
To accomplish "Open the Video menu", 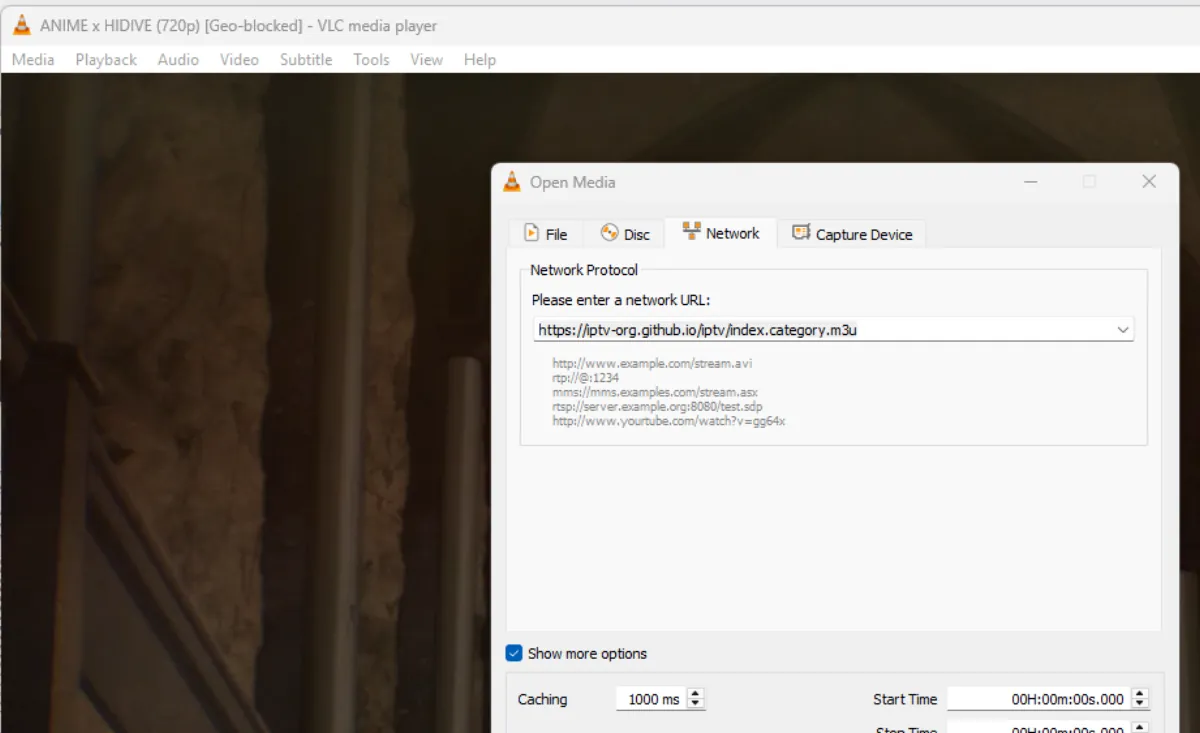I will tap(239, 59).
